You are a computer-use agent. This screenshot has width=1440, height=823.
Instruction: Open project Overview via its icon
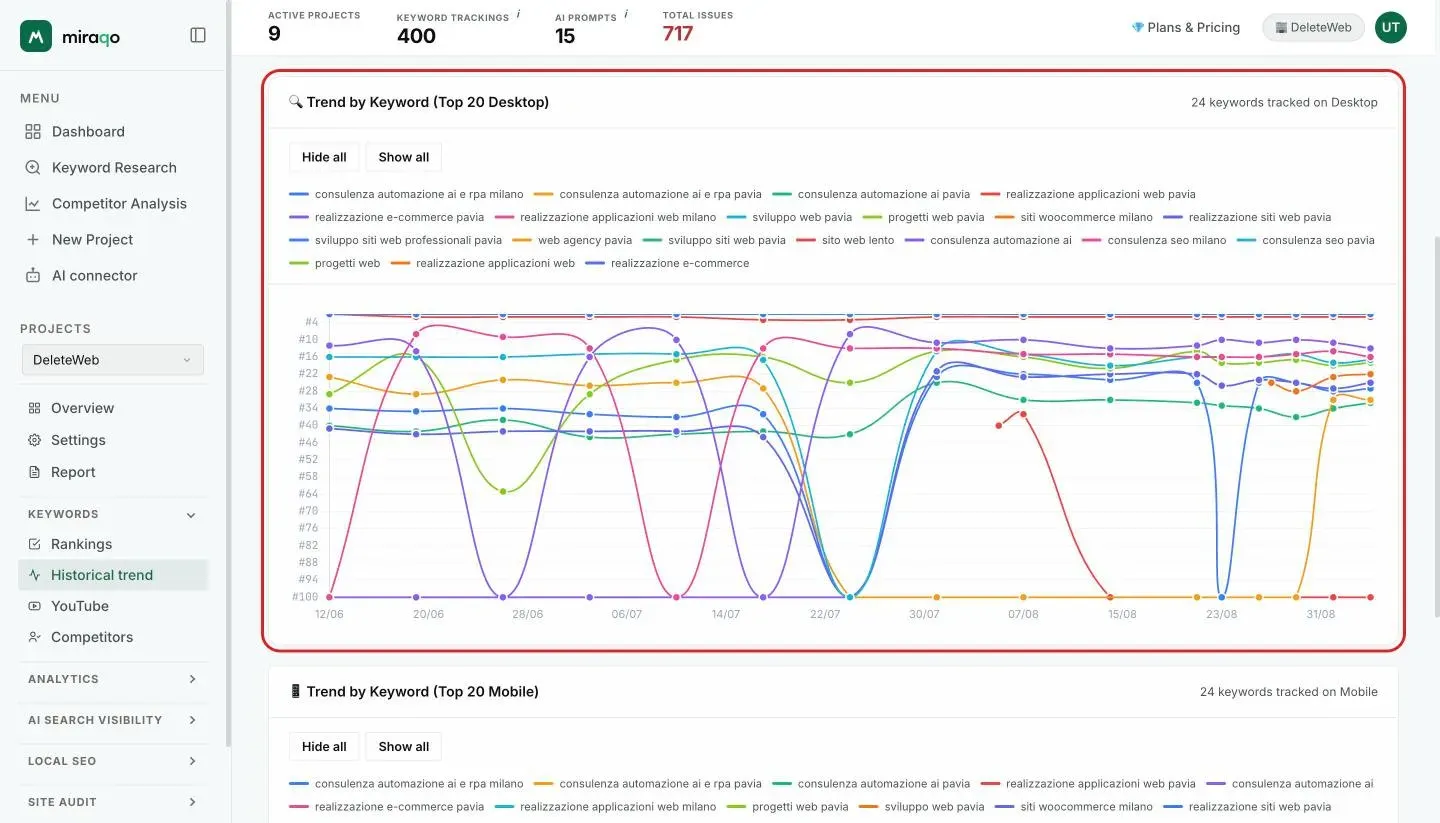click(34, 408)
